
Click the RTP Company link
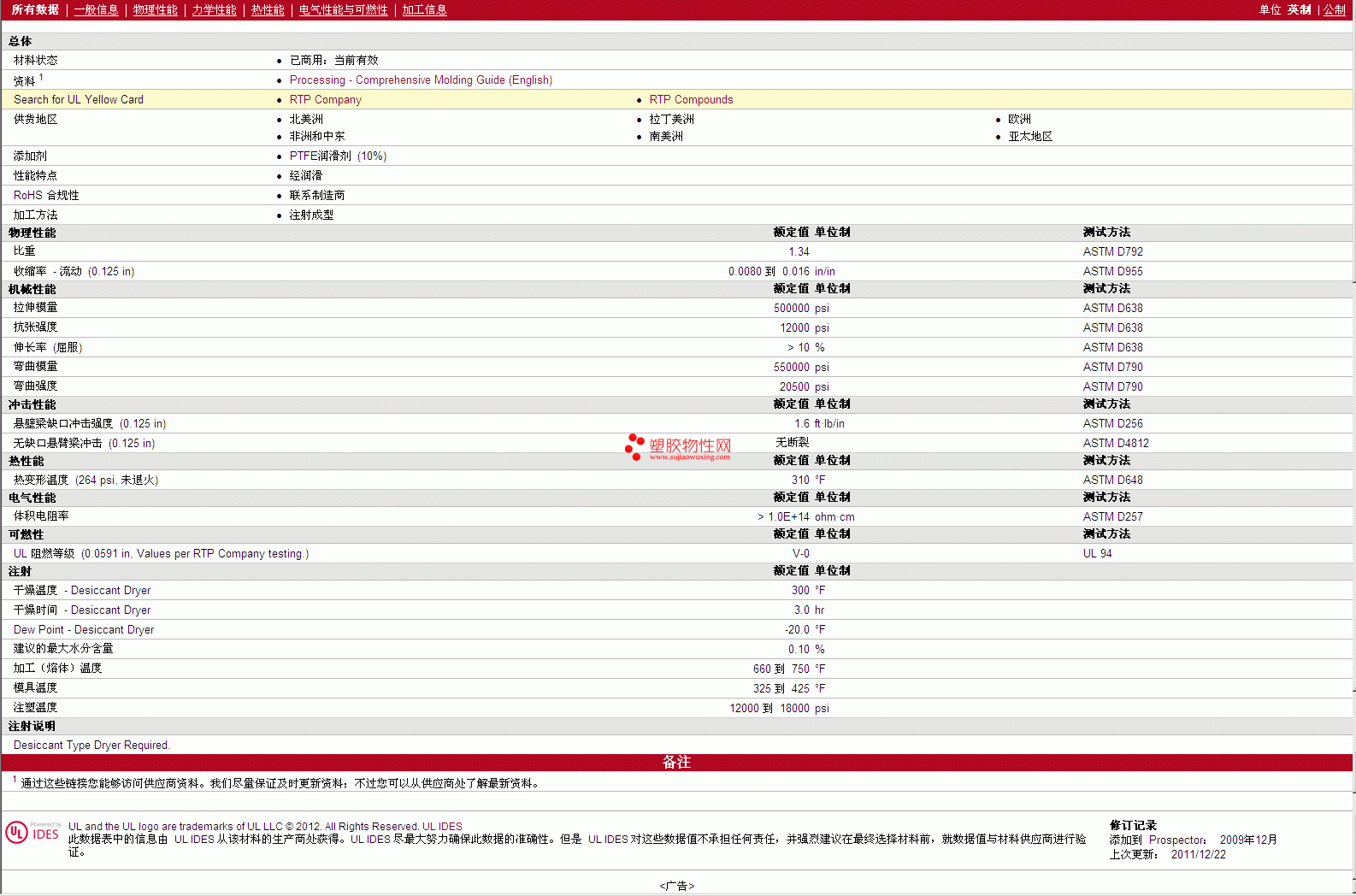coord(325,100)
